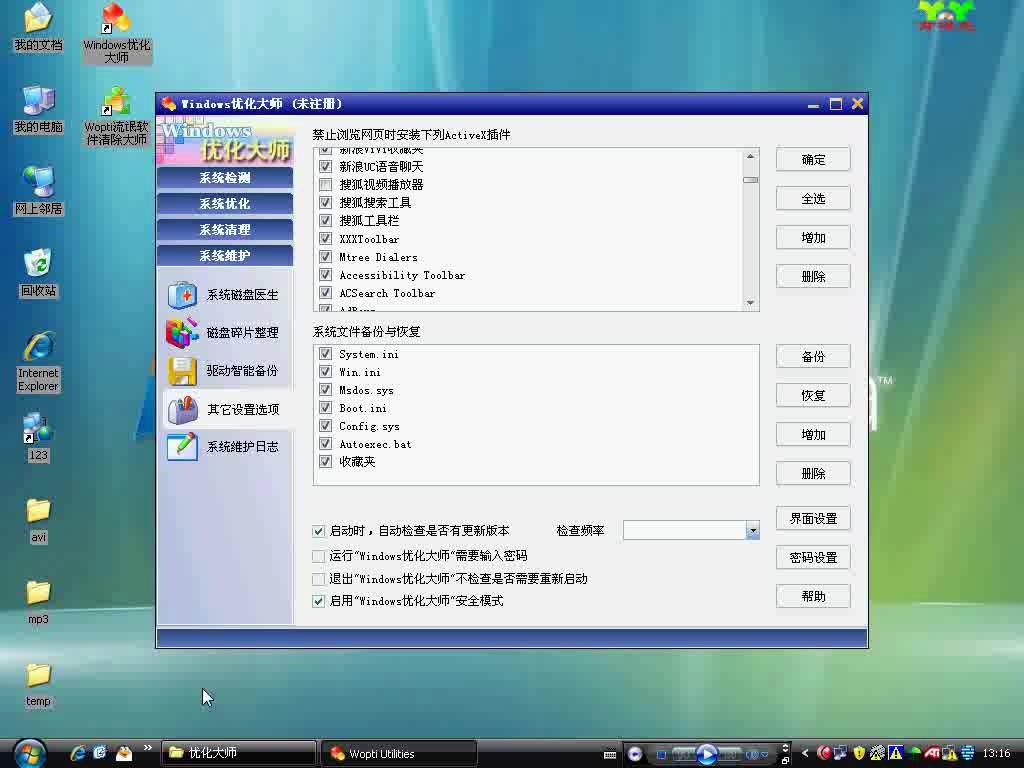Click ActiveX list scrollbar up arrow
This screenshot has width=1024, height=768.
click(x=750, y=156)
